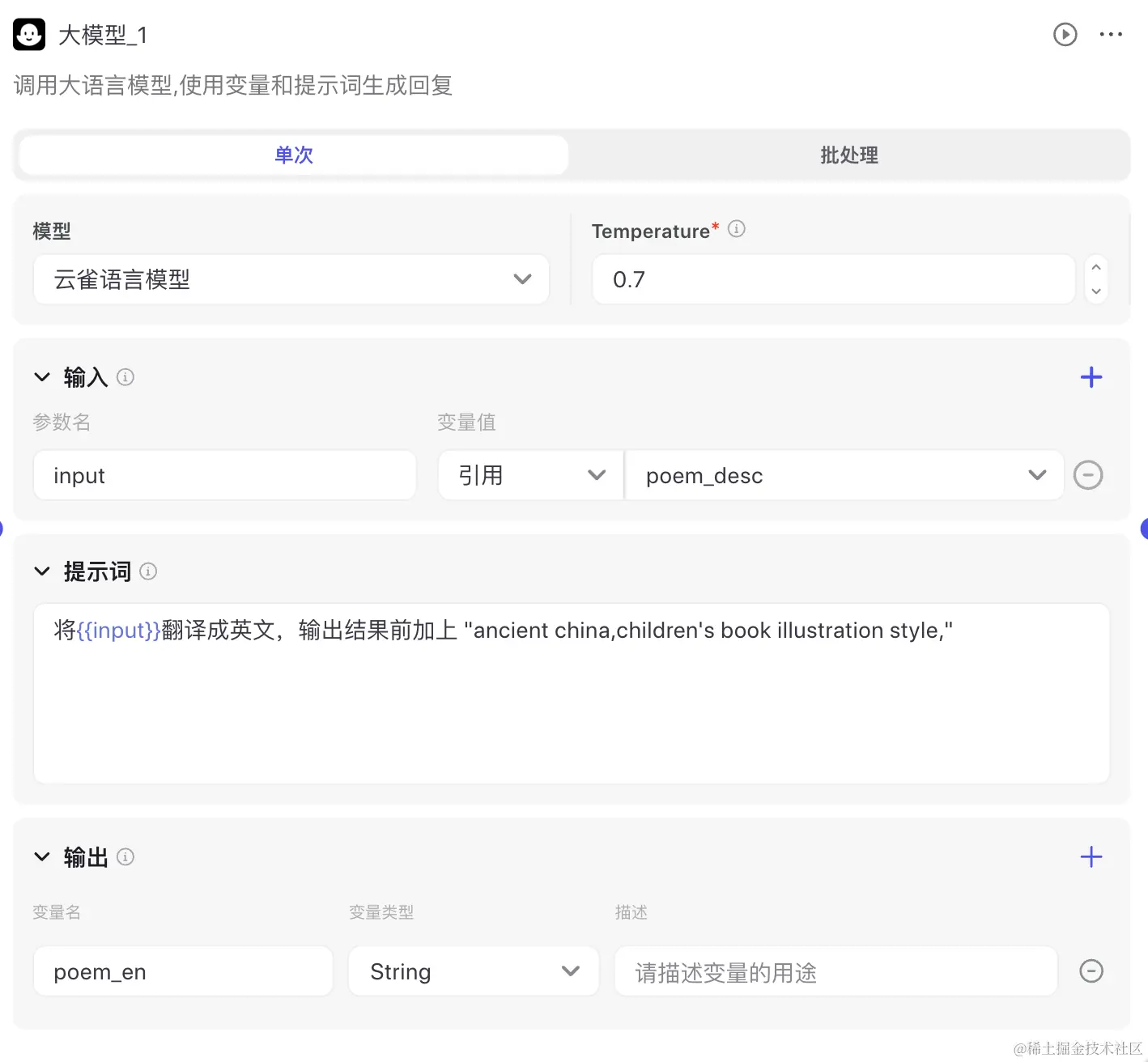The image size is (1148, 1062).
Task: Click the 大模型_1 node avatar icon
Action: coord(29,35)
